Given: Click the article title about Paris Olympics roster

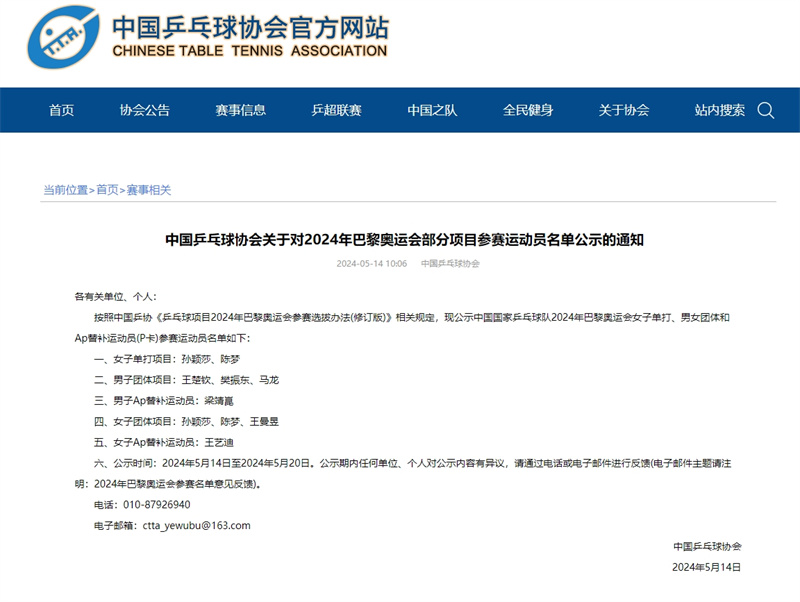Looking at the screenshot, I should coord(400,239).
